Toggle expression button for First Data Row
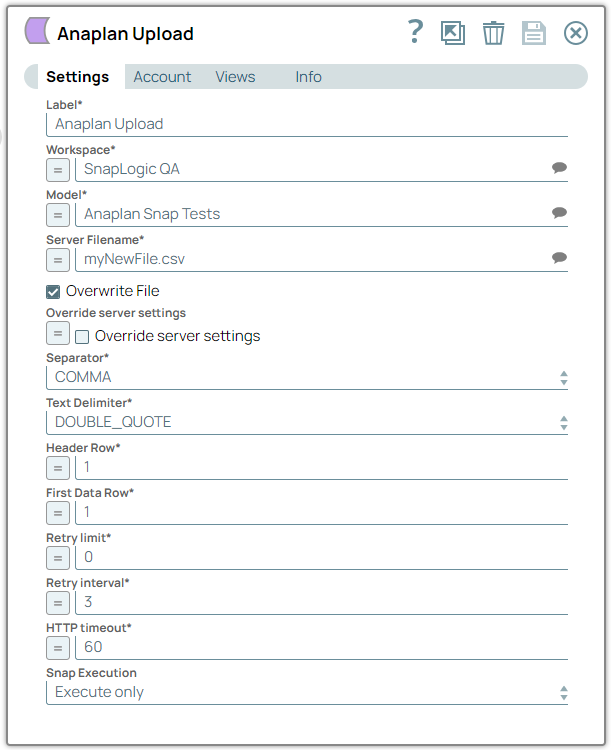 pos(58,513)
